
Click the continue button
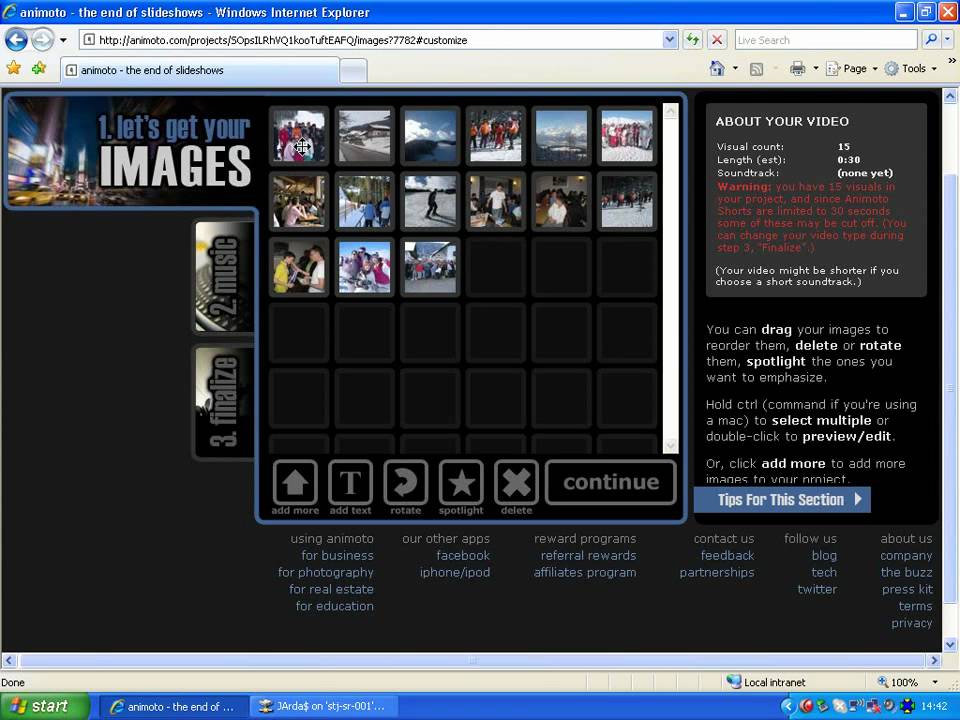[610, 482]
